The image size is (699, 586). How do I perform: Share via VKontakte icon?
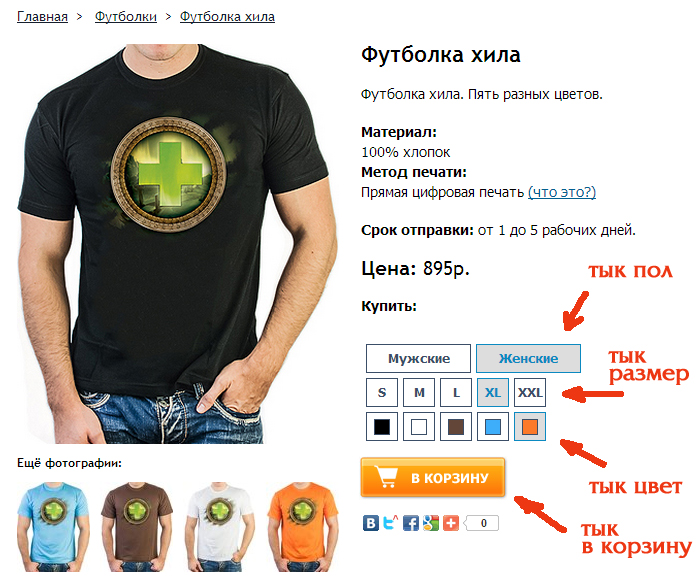(370, 523)
